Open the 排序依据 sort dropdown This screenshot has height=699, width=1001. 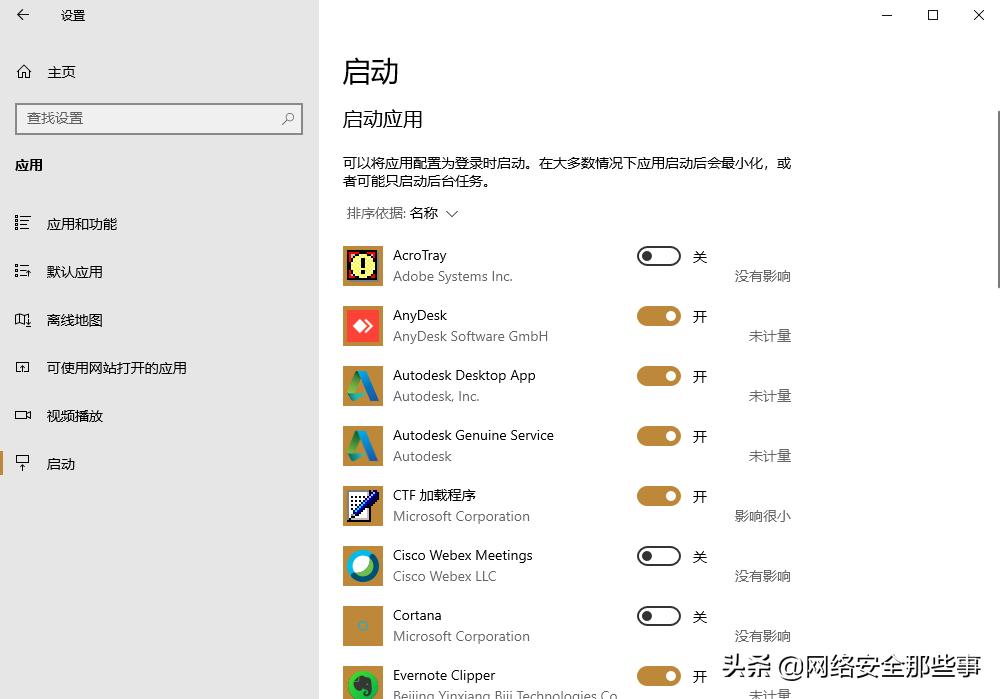[x=400, y=213]
